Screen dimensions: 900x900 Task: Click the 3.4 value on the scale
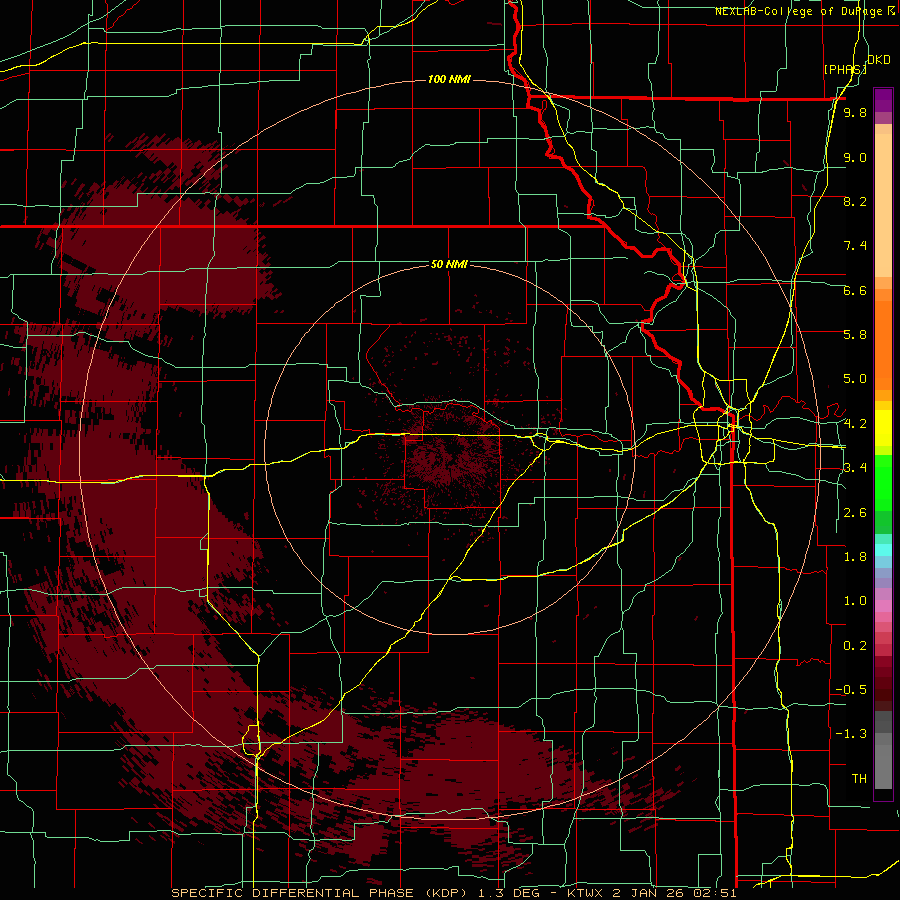tap(855, 468)
